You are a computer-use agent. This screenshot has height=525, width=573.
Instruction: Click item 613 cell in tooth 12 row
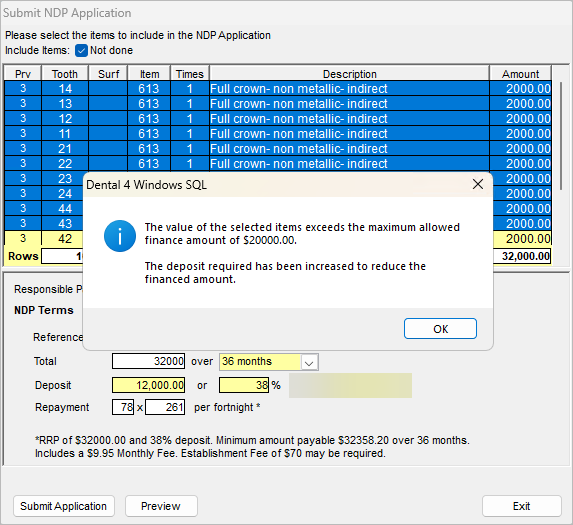[149, 119]
